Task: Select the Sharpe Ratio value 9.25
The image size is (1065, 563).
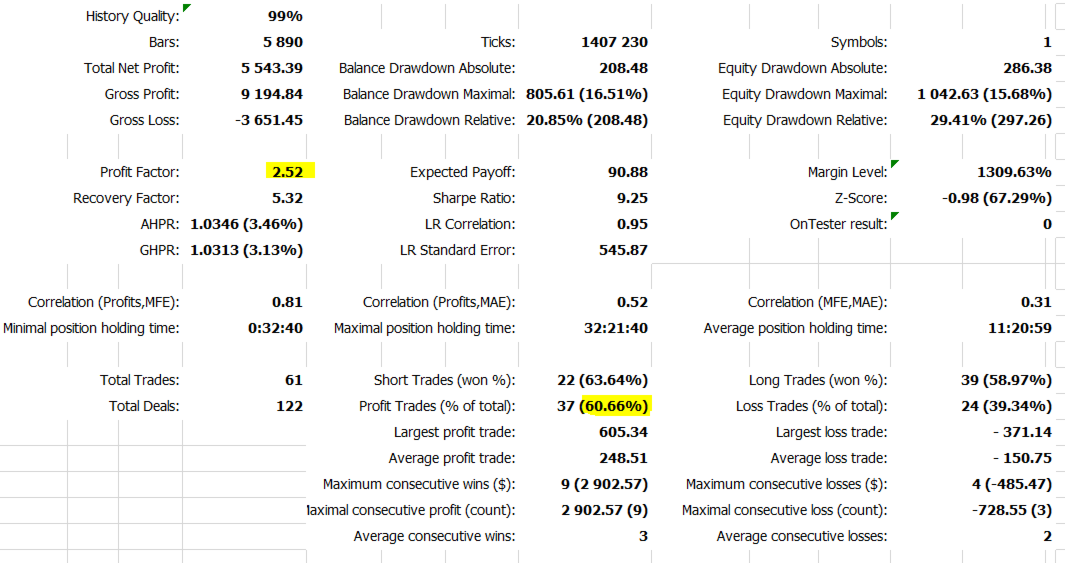Action: [632, 198]
